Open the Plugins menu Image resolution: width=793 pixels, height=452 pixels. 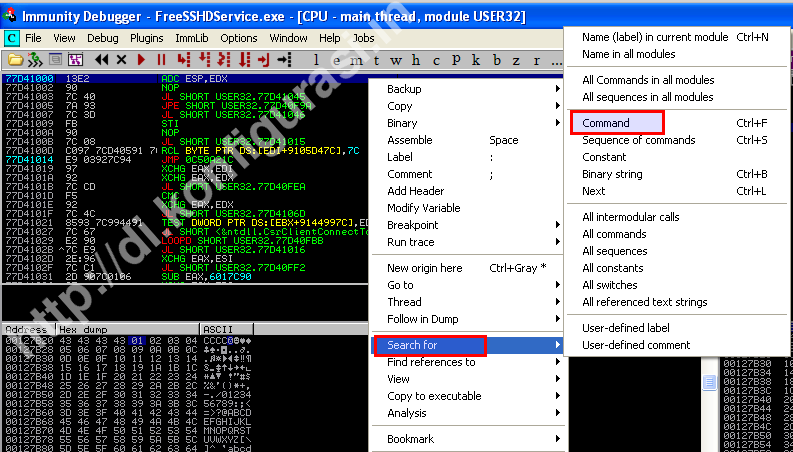147,38
